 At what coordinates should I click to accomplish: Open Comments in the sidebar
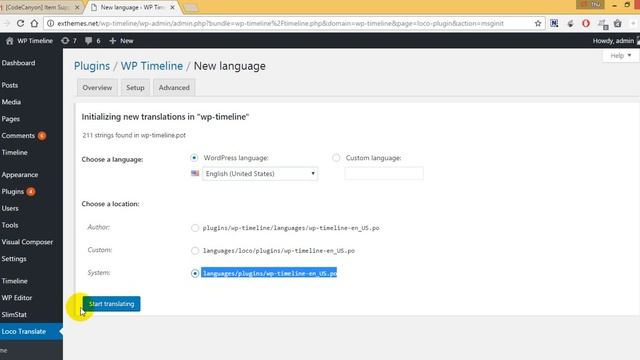pos(18,136)
